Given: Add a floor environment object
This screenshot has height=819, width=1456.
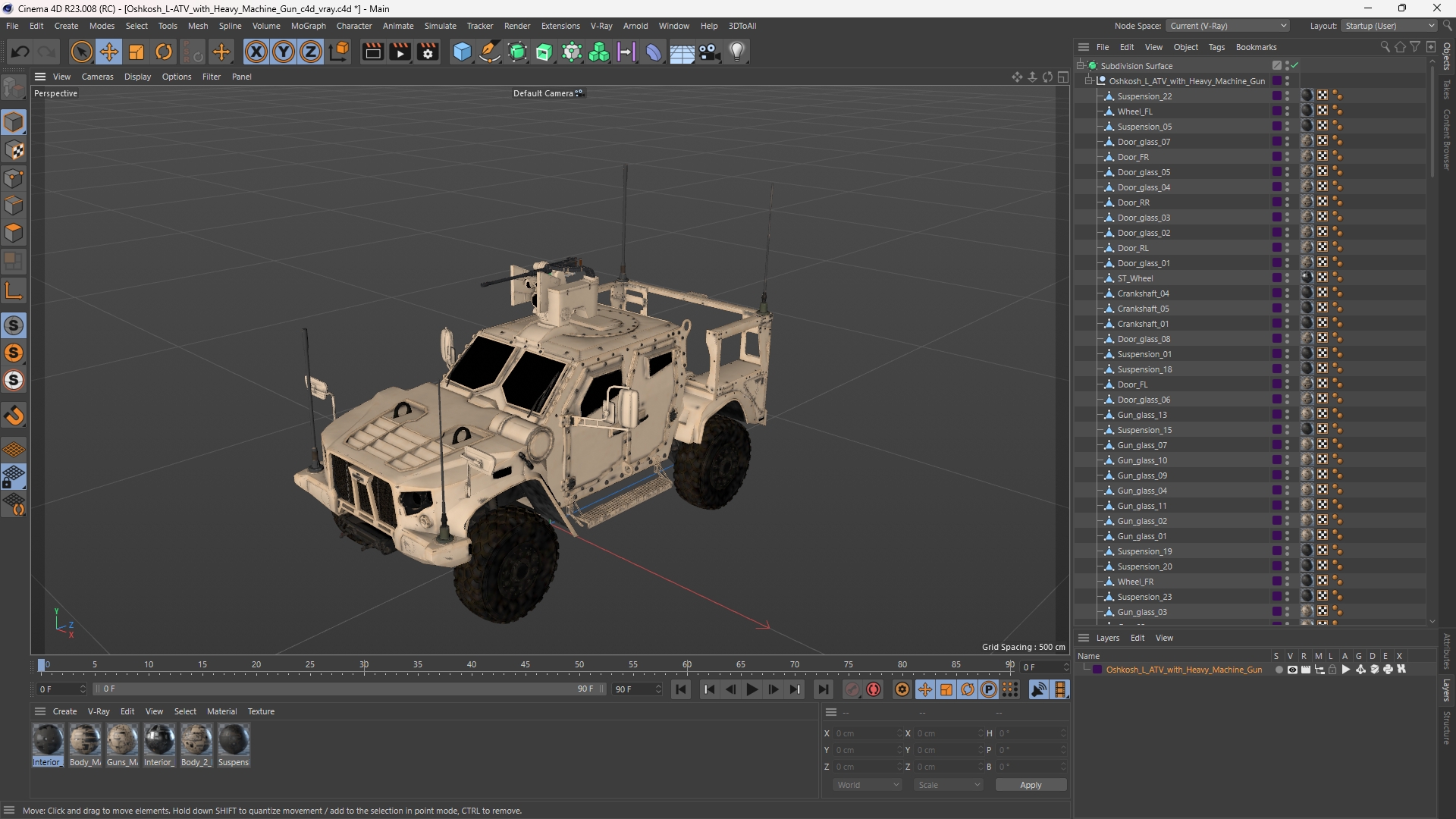Looking at the screenshot, I should 682,52.
